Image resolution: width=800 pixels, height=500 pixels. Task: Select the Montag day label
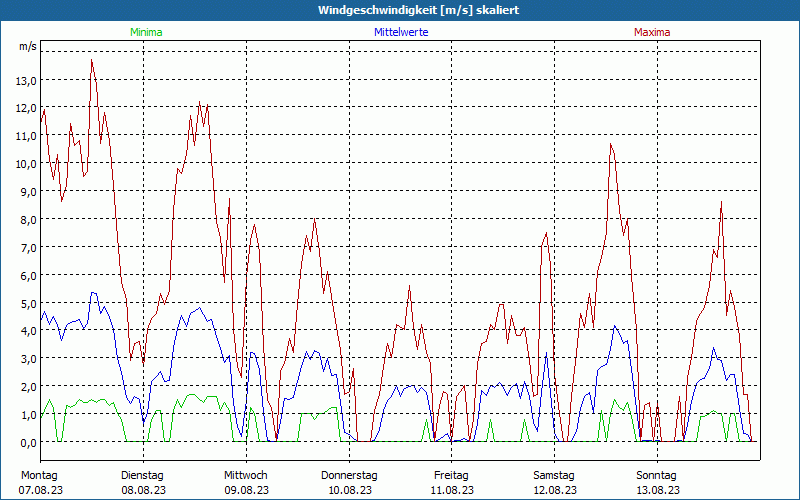pos(39,475)
